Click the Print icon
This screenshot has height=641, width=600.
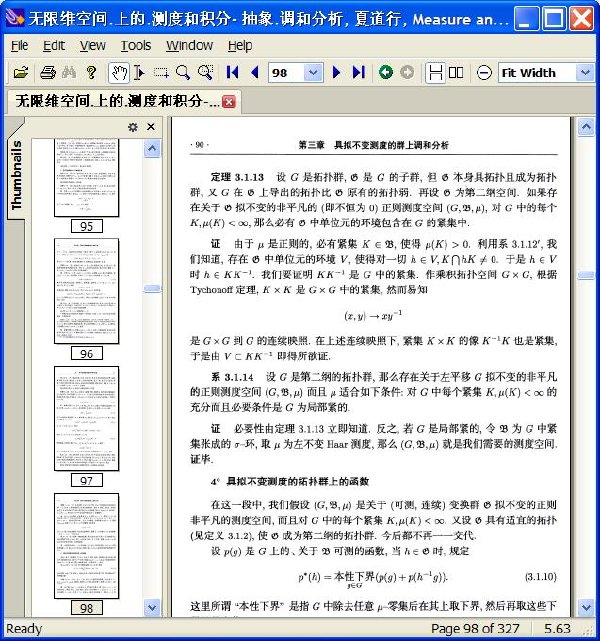point(48,73)
